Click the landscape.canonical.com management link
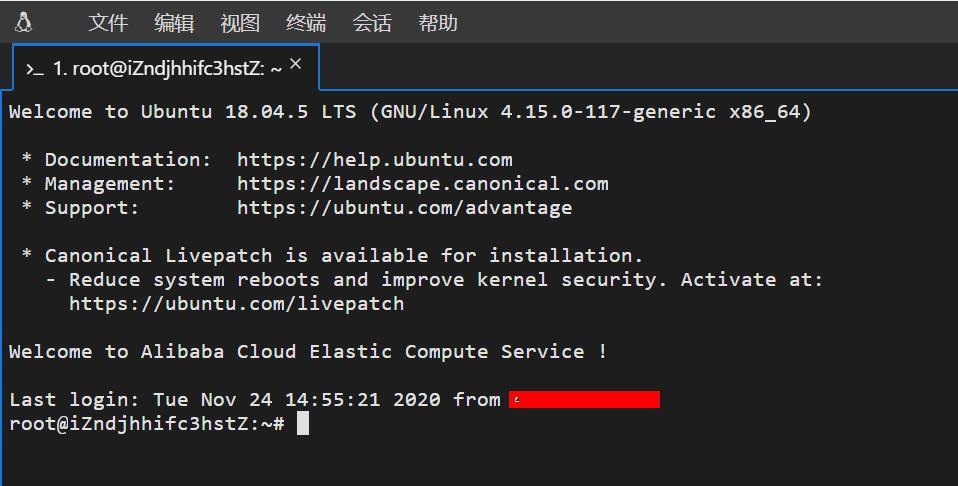 click(x=422, y=184)
